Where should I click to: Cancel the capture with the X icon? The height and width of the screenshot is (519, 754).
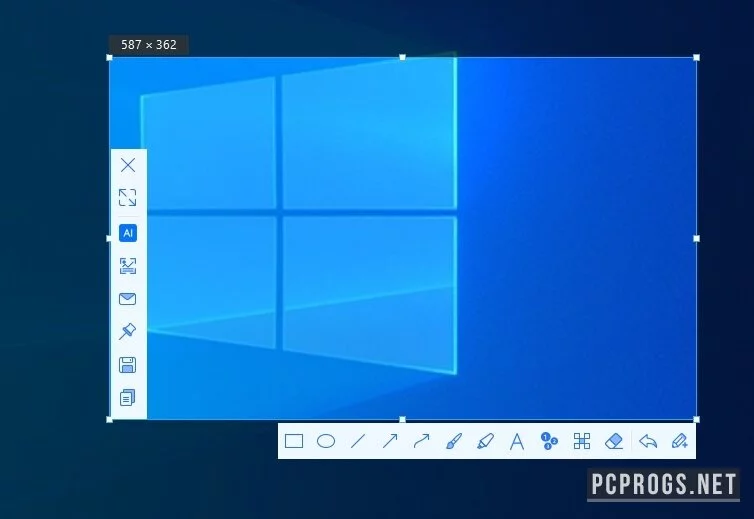coord(128,165)
